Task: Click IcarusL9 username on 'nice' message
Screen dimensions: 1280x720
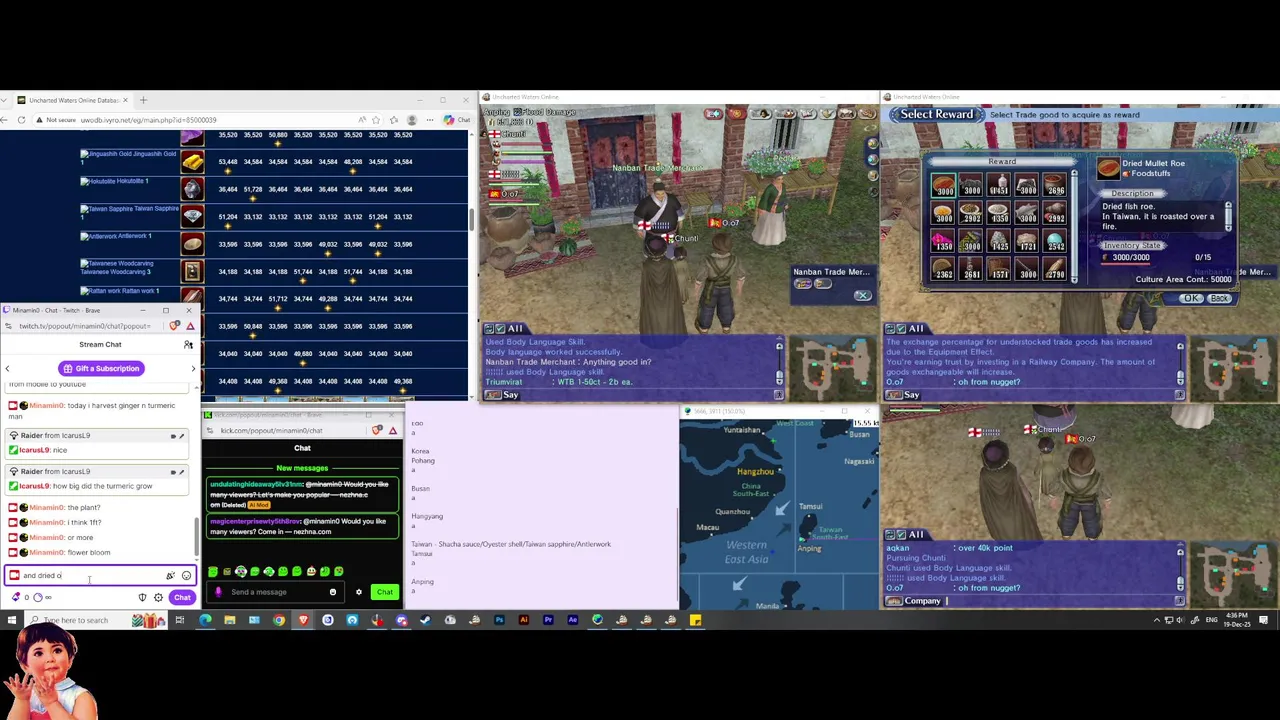Action: coord(34,450)
